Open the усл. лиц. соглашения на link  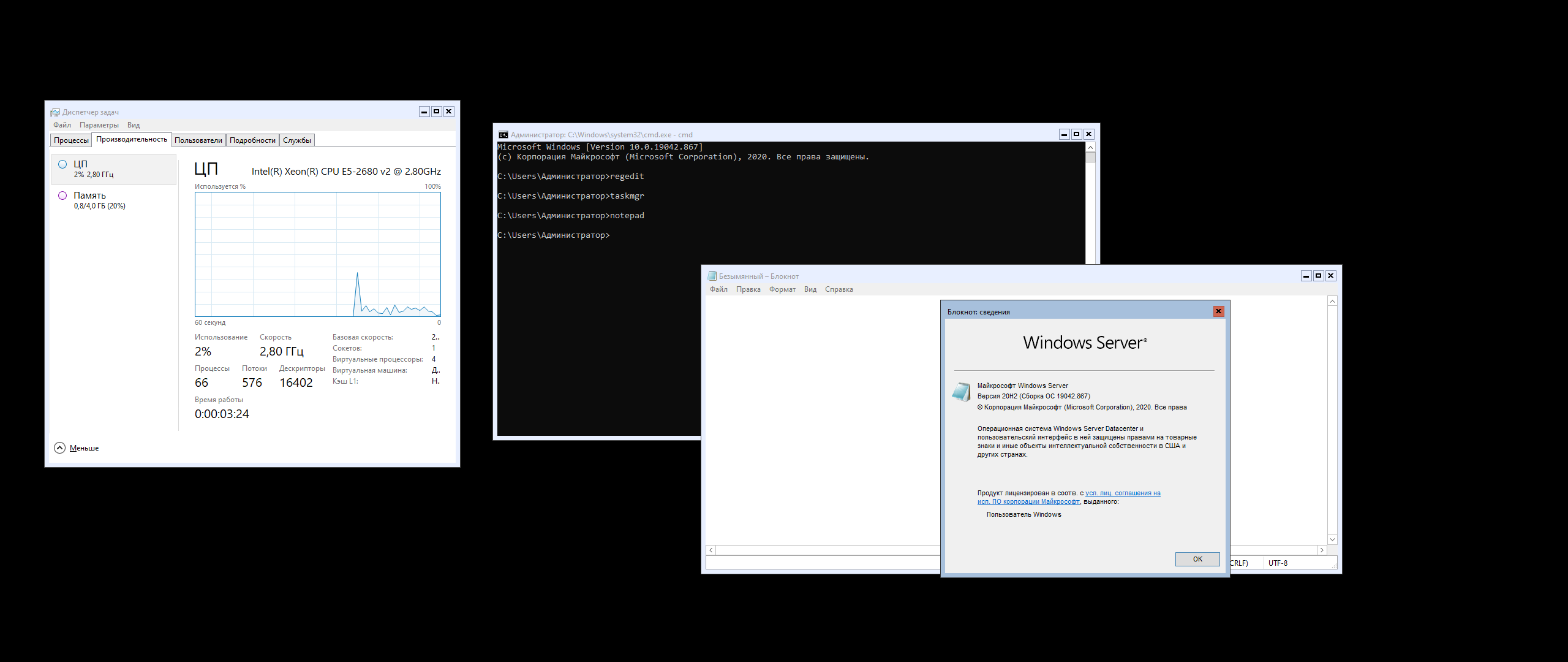click(x=1123, y=493)
